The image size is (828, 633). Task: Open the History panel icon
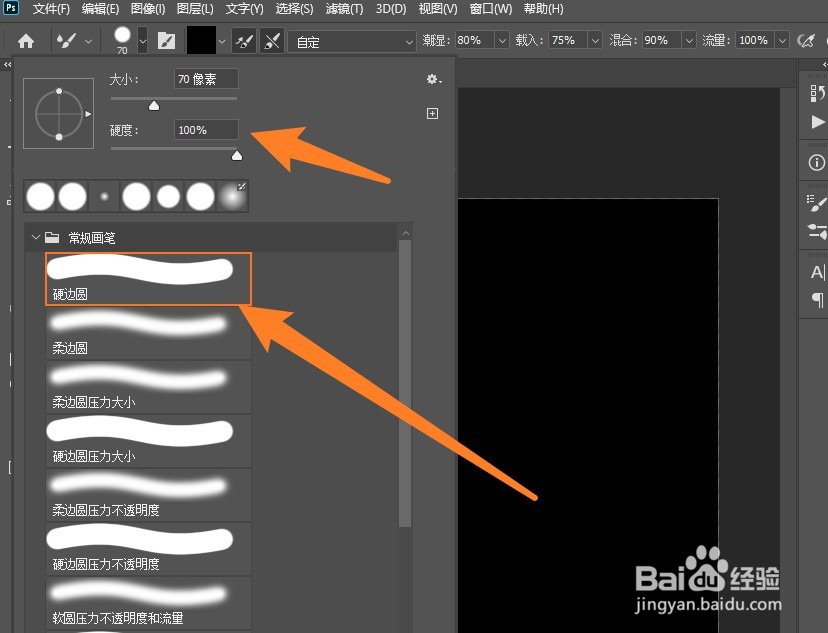click(816, 93)
